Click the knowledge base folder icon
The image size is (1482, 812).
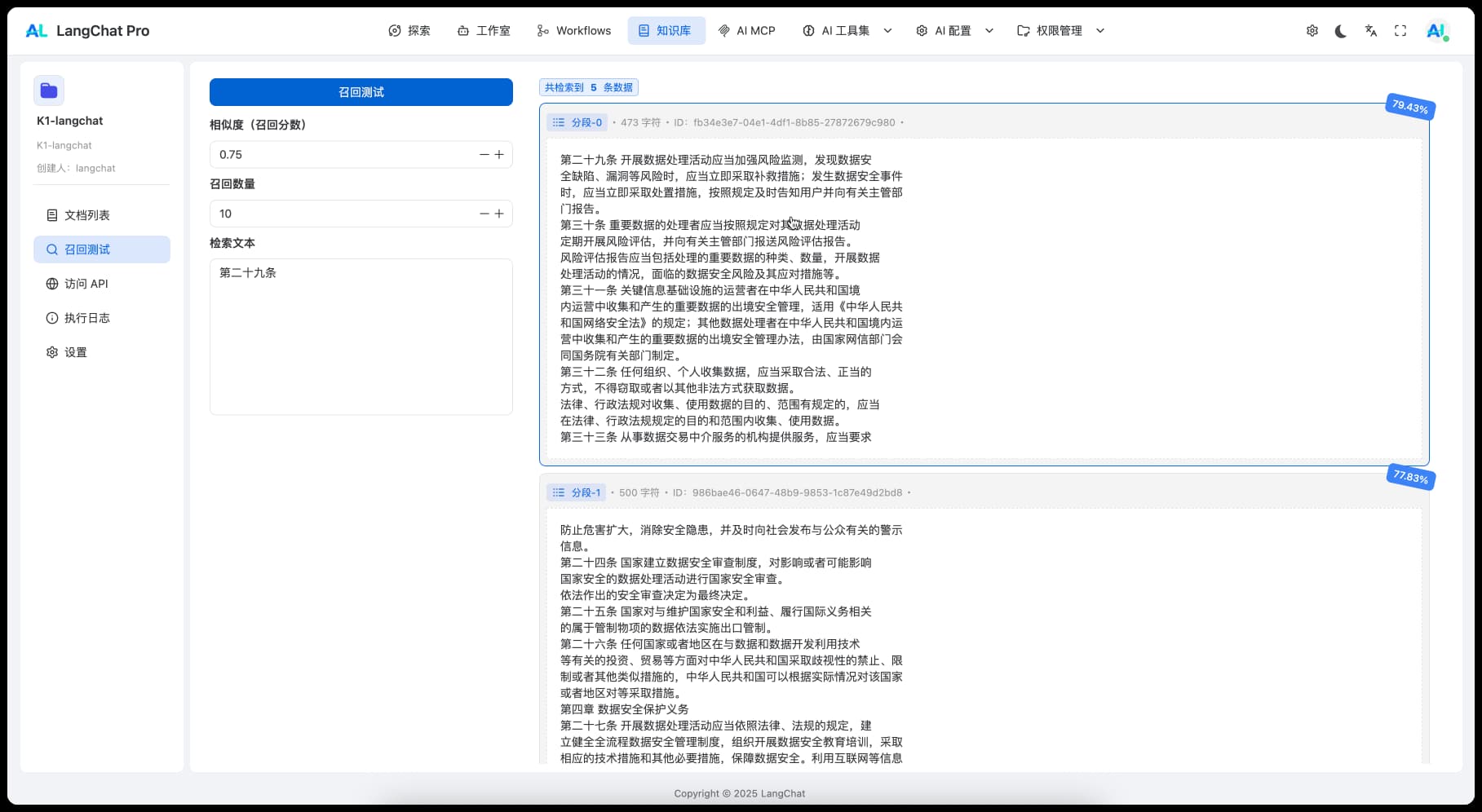click(49, 90)
